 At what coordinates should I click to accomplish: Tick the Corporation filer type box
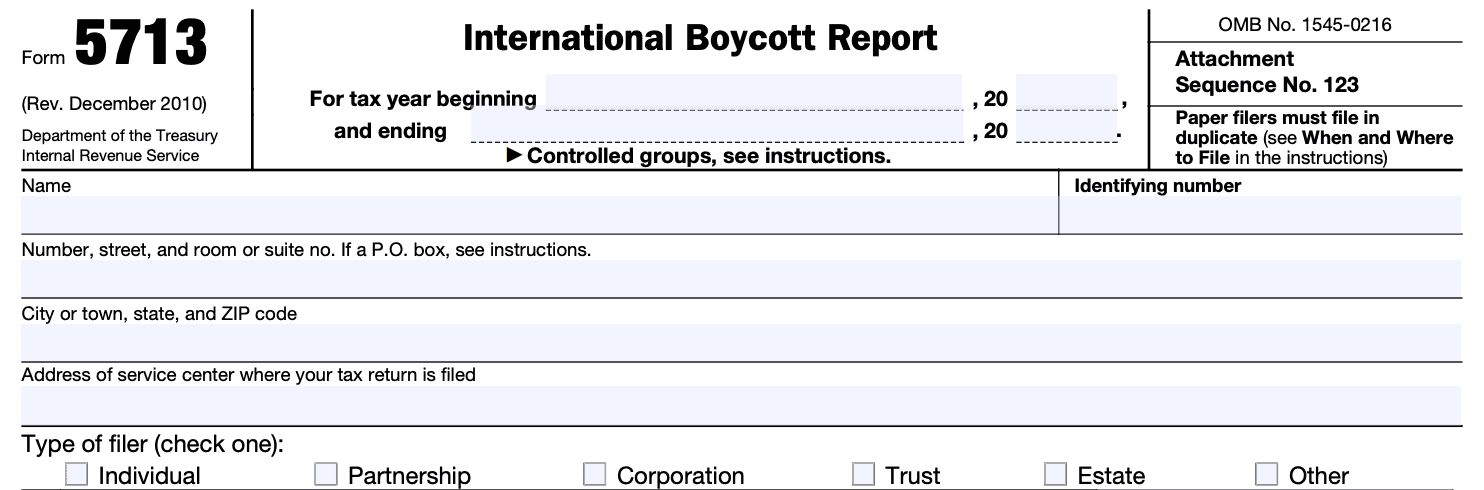point(595,474)
